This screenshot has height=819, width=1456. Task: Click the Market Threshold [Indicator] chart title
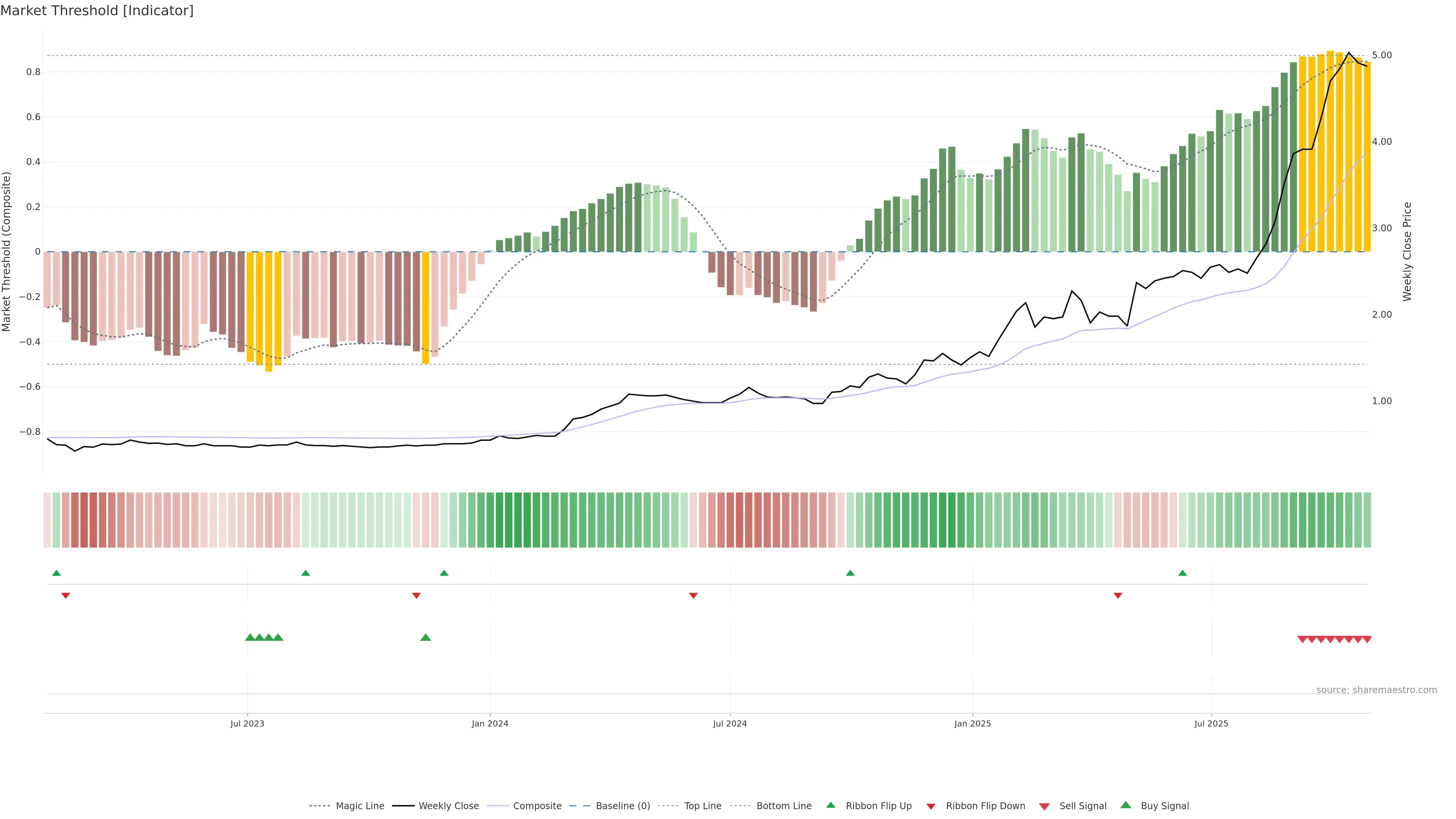[x=97, y=11]
